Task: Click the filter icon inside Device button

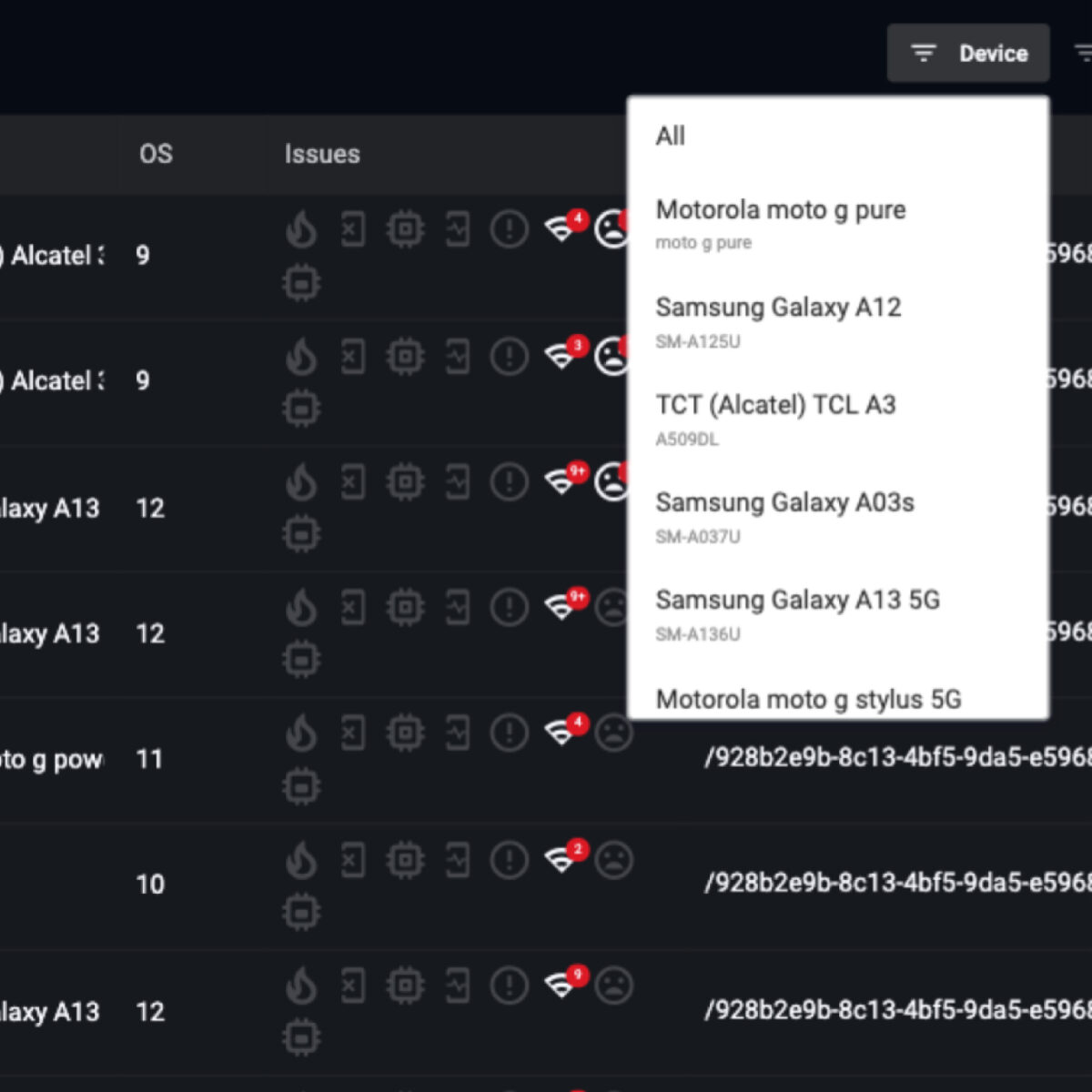Action: pyautogui.click(x=923, y=53)
